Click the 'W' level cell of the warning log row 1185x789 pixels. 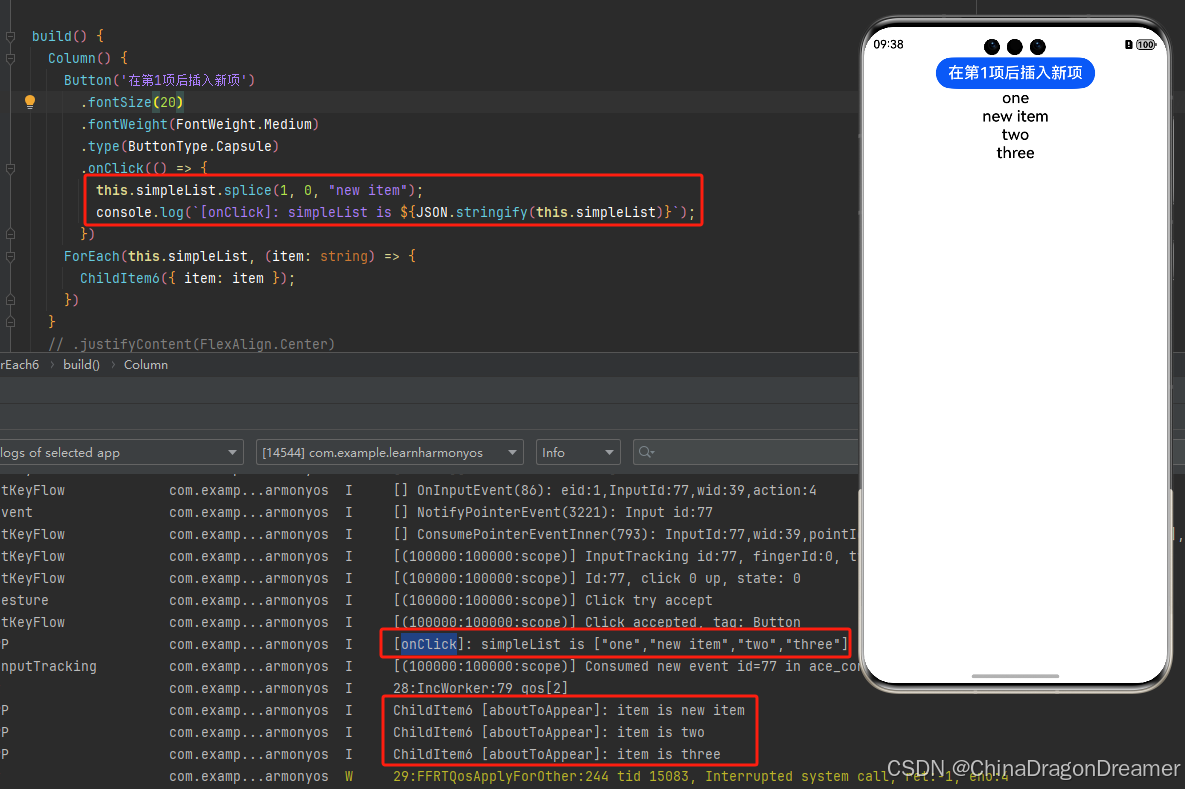pyautogui.click(x=349, y=776)
